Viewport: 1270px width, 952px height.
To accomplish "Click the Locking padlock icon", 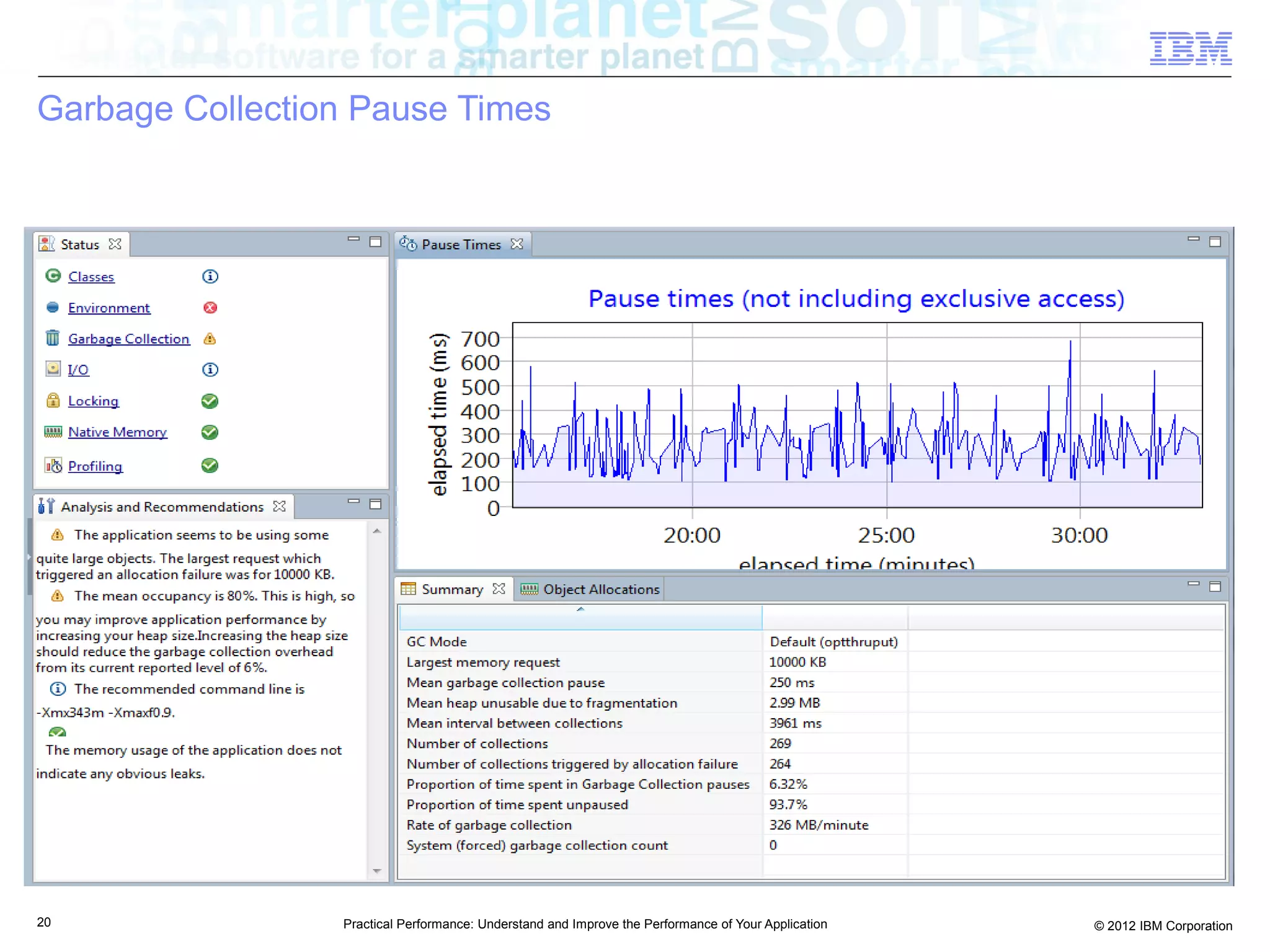I will 53,400.
